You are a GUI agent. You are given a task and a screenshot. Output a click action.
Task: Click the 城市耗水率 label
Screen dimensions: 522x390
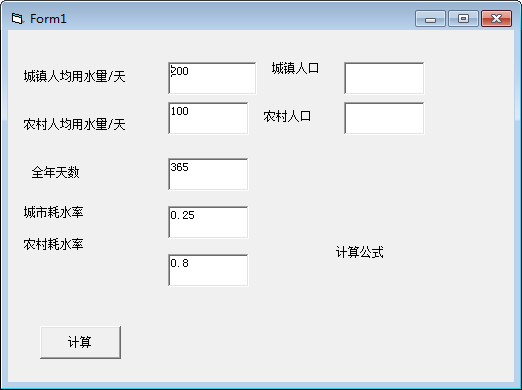(x=53, y=212)
